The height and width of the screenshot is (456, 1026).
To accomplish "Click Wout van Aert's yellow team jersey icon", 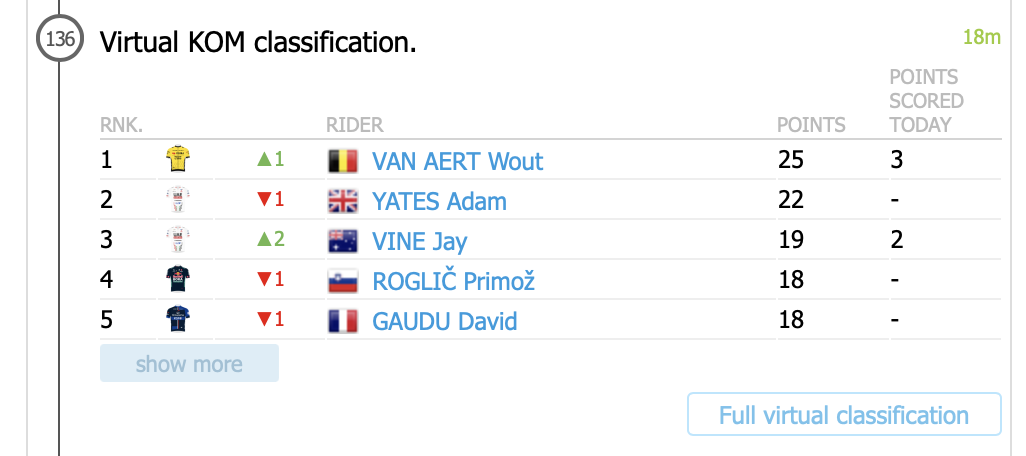I will (x=178, y=160).
